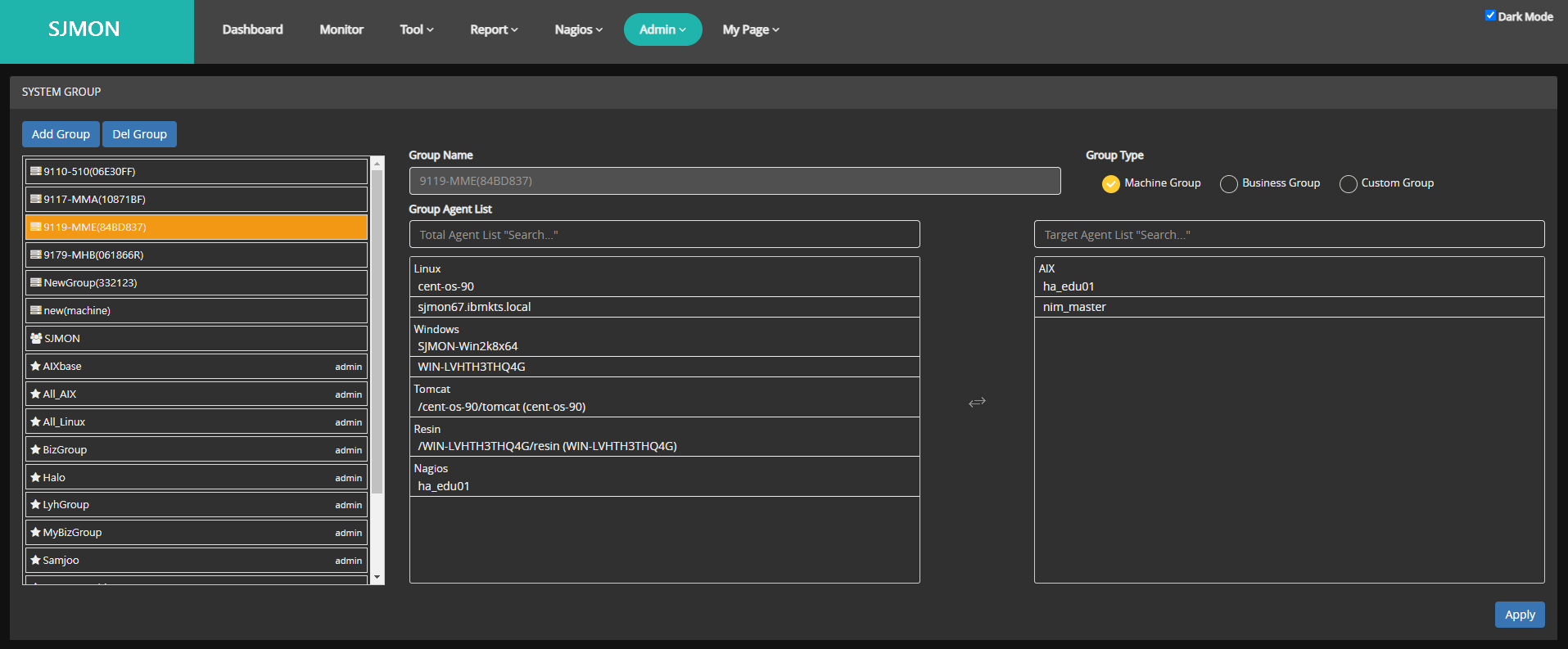Viewport: 1568px width, 649px height.
Task: Click the star icon beside MyBizGroup
Action: pyautogui.click(x=35, y=533)
